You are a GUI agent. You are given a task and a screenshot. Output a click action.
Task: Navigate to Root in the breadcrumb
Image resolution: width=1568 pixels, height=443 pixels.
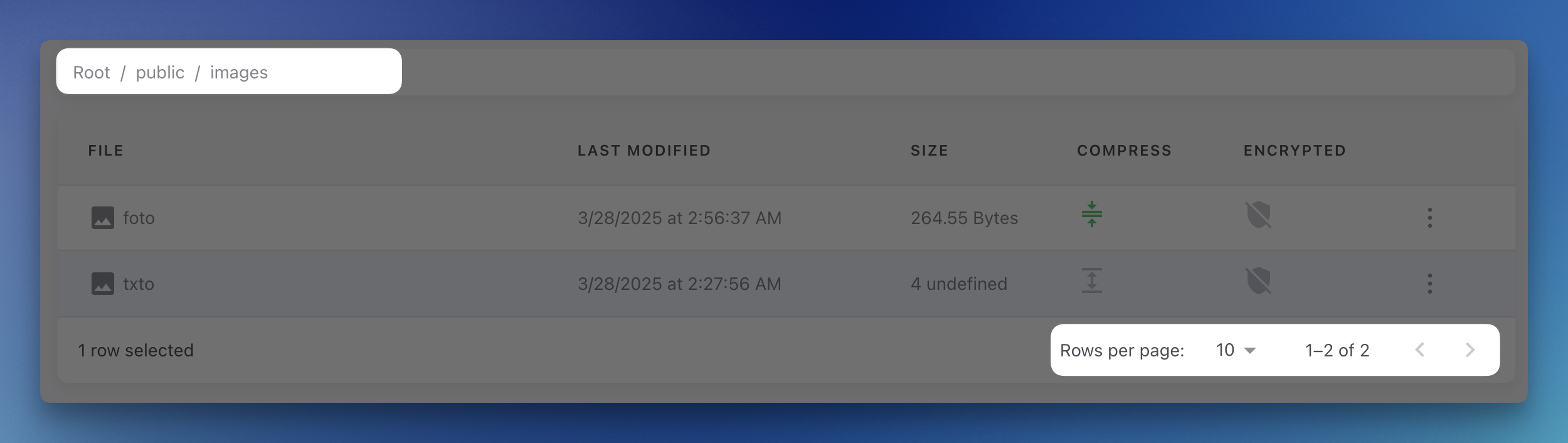point(92,73)
